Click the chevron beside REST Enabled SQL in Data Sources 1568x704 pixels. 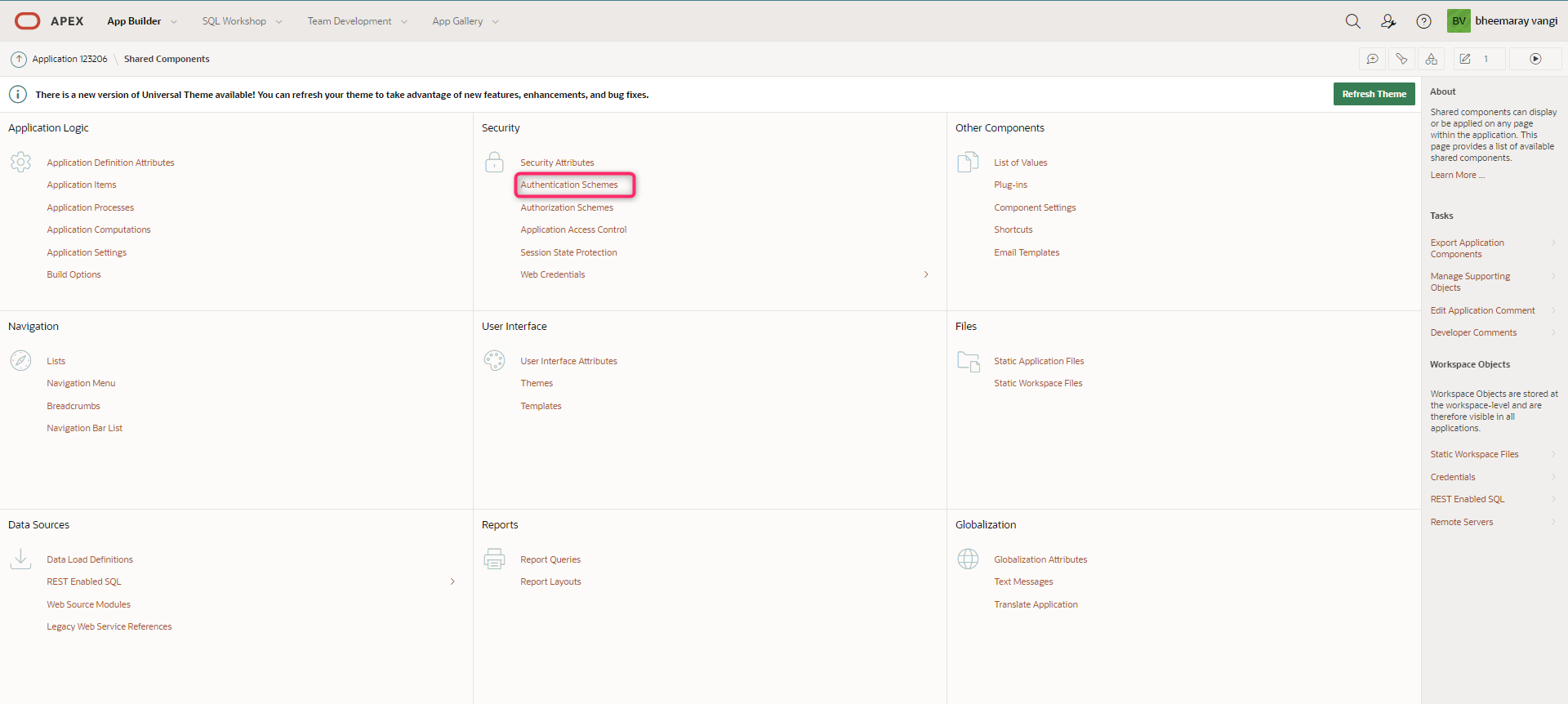click(452, 581)
